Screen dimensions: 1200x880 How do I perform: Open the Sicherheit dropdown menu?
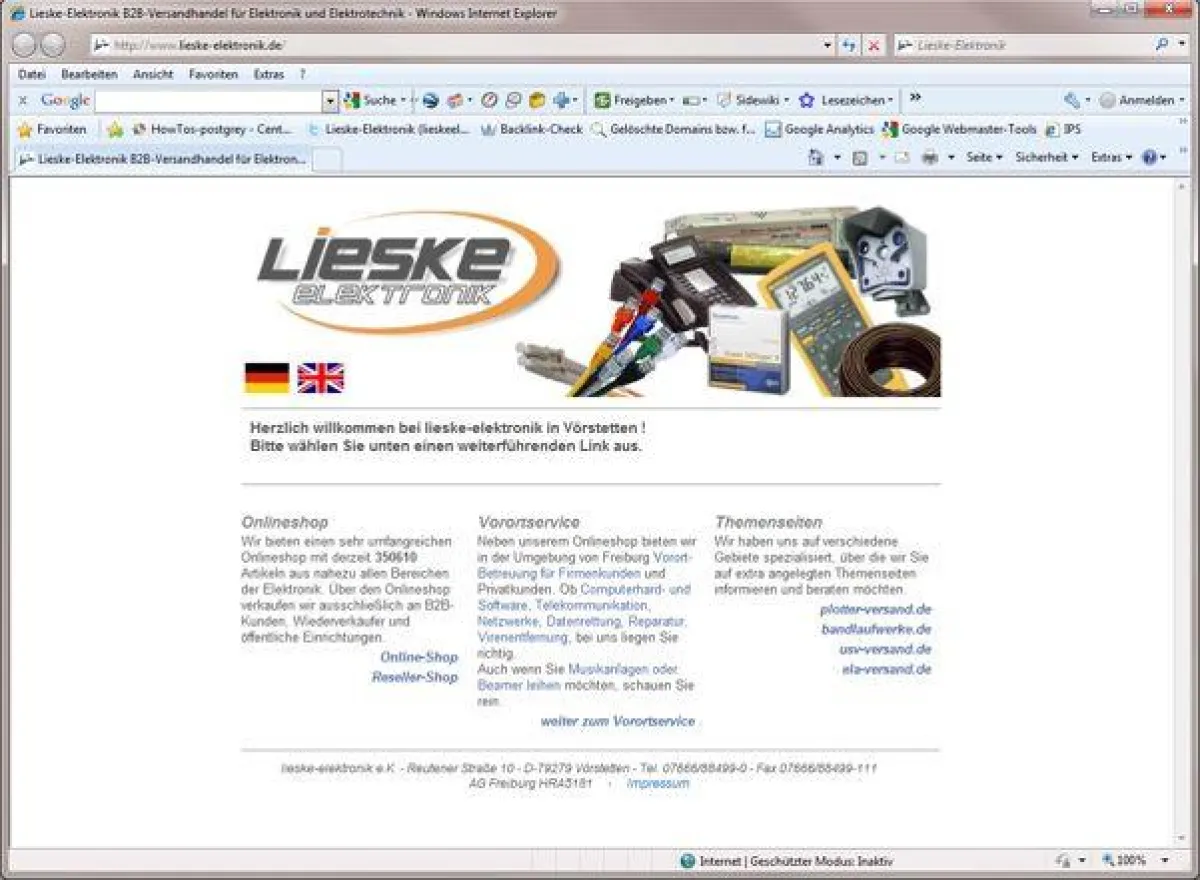click(x=1043, y=158)
